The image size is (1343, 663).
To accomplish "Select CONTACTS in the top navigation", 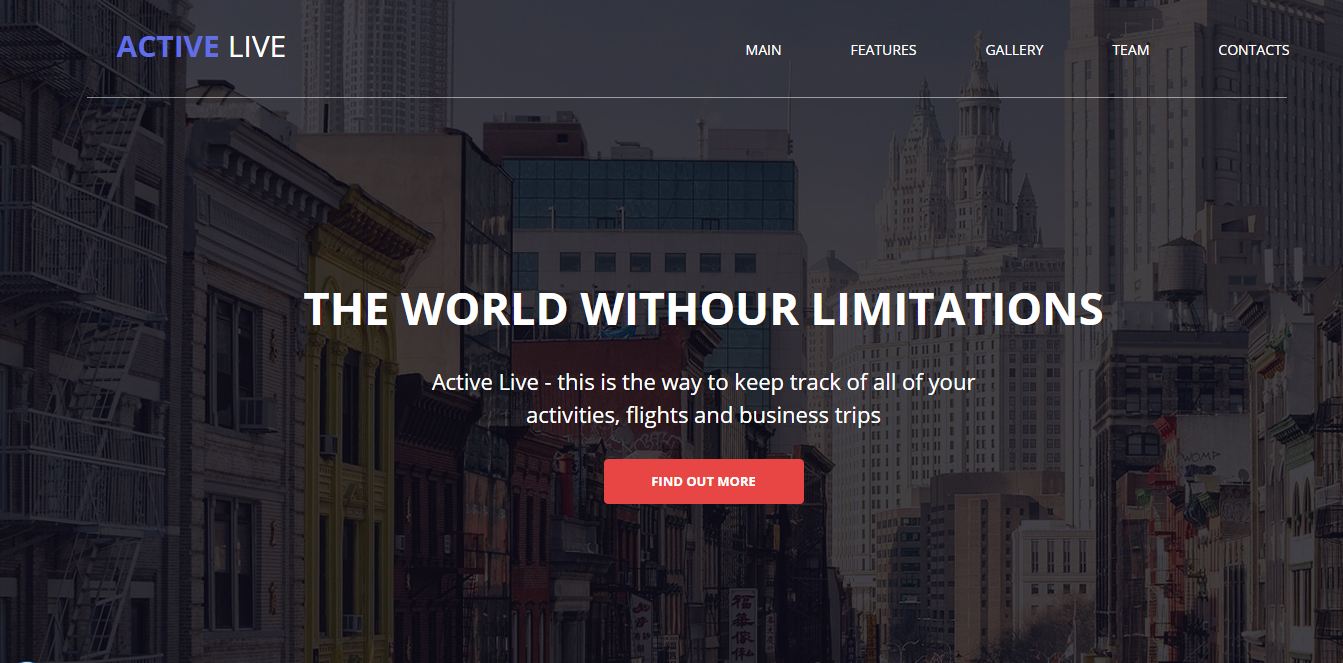I will (x=1253, y=50).
